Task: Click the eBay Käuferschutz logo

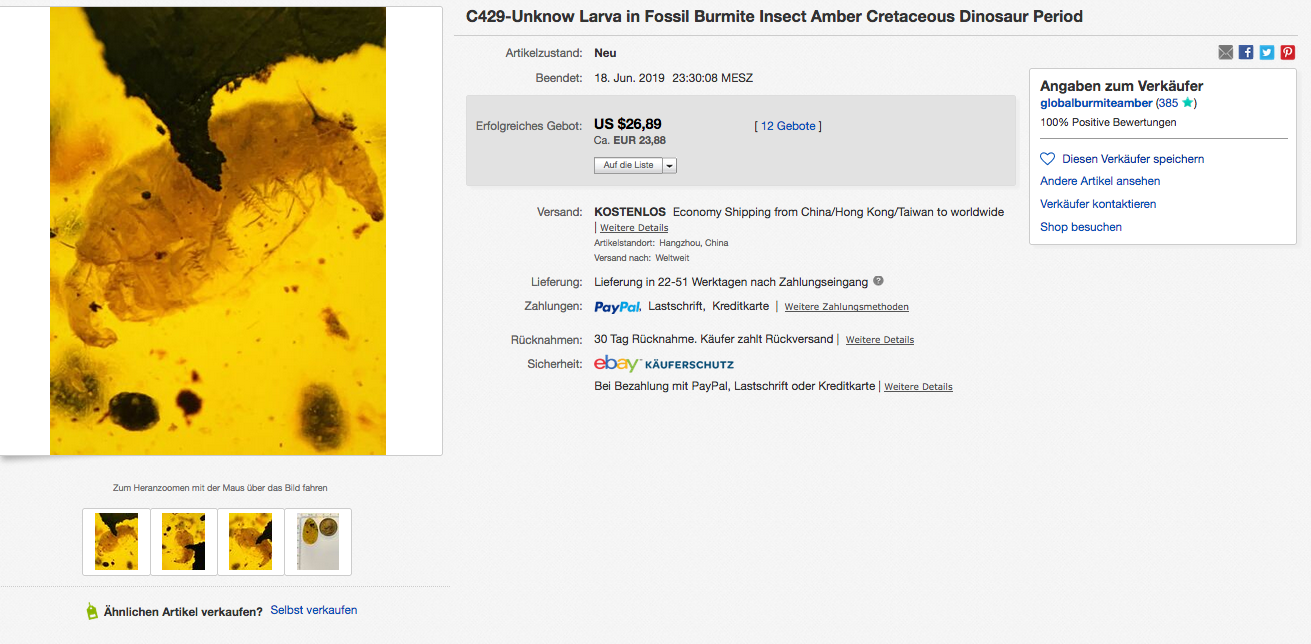Action: point(664,364)
